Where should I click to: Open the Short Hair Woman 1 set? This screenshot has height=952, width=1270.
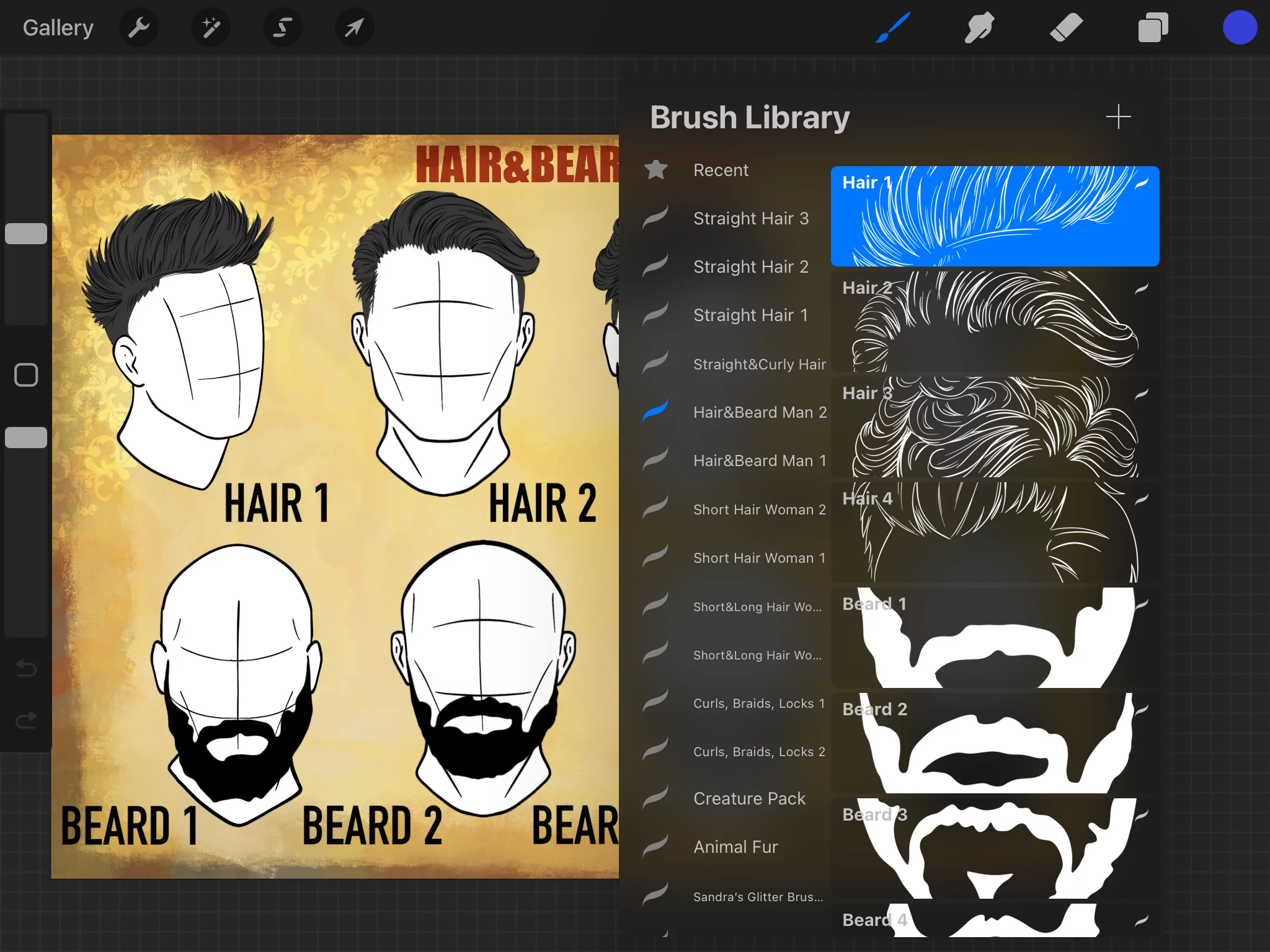(760, 558)
